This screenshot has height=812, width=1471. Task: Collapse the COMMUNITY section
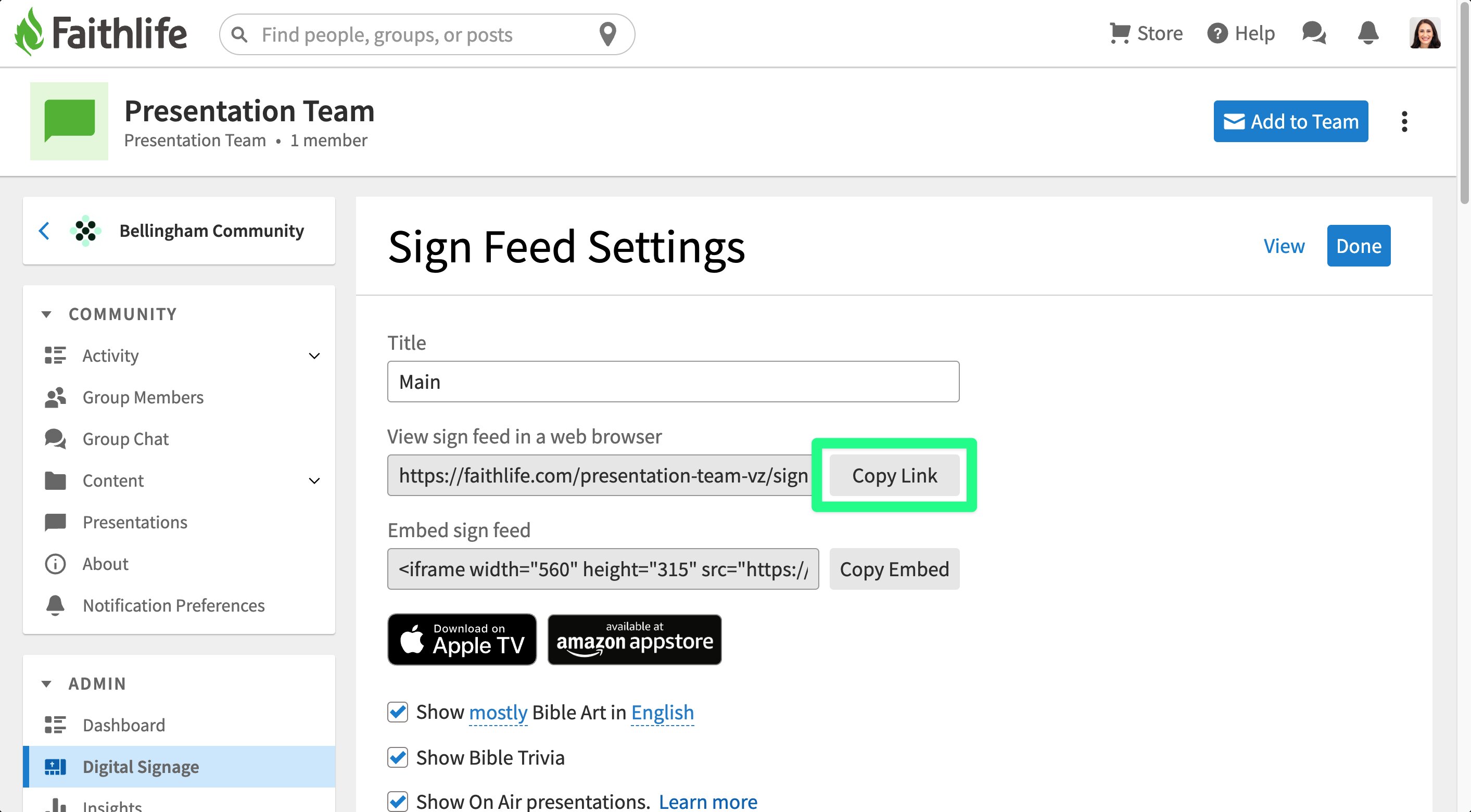[x=46, y=314]
